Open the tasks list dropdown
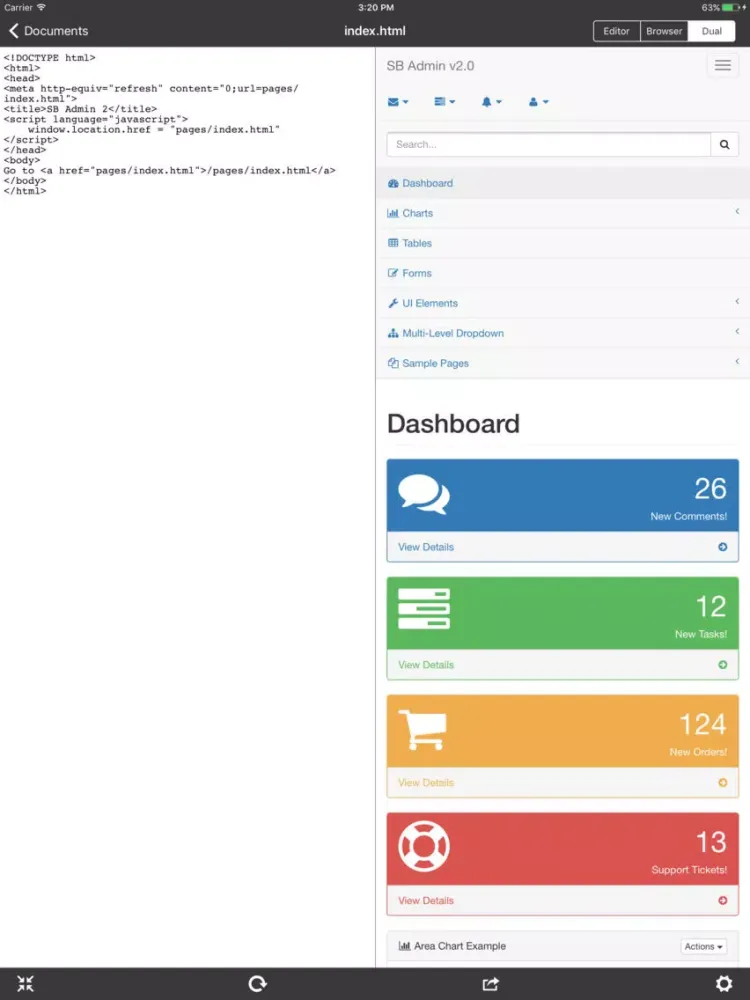 point(445,102)
